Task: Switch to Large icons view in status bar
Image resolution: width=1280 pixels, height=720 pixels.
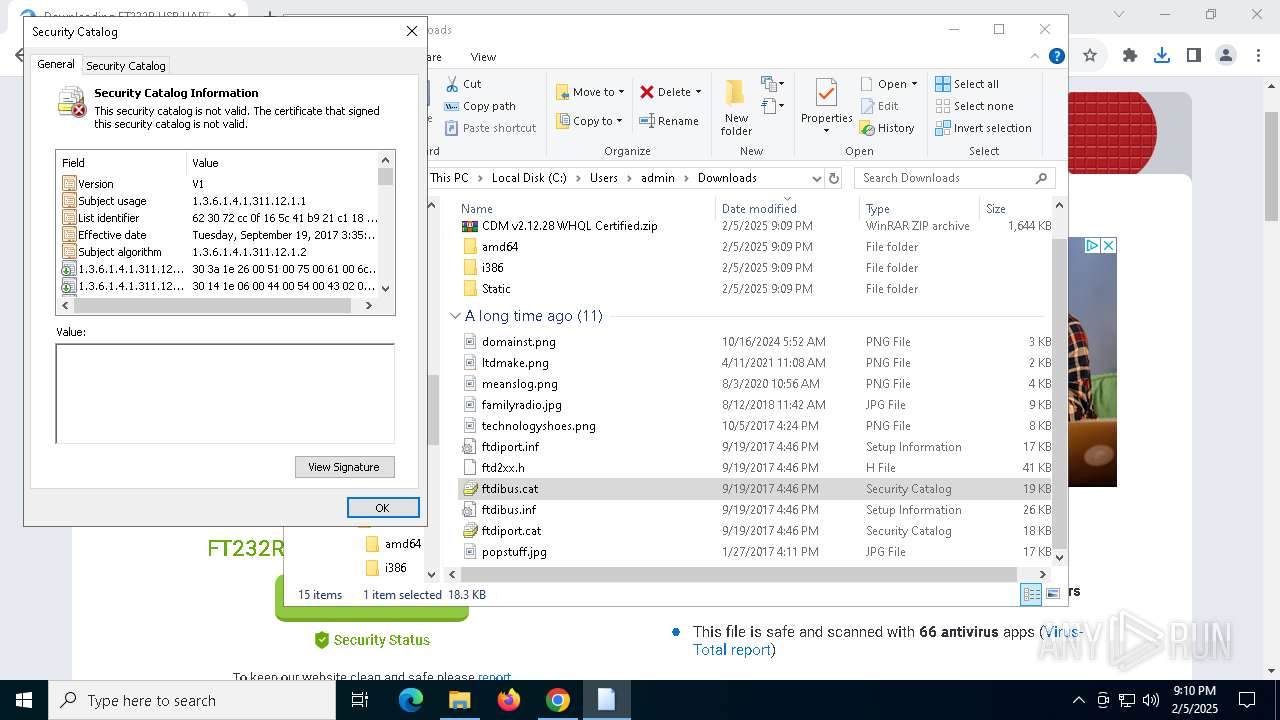Action: (1052, 594)
